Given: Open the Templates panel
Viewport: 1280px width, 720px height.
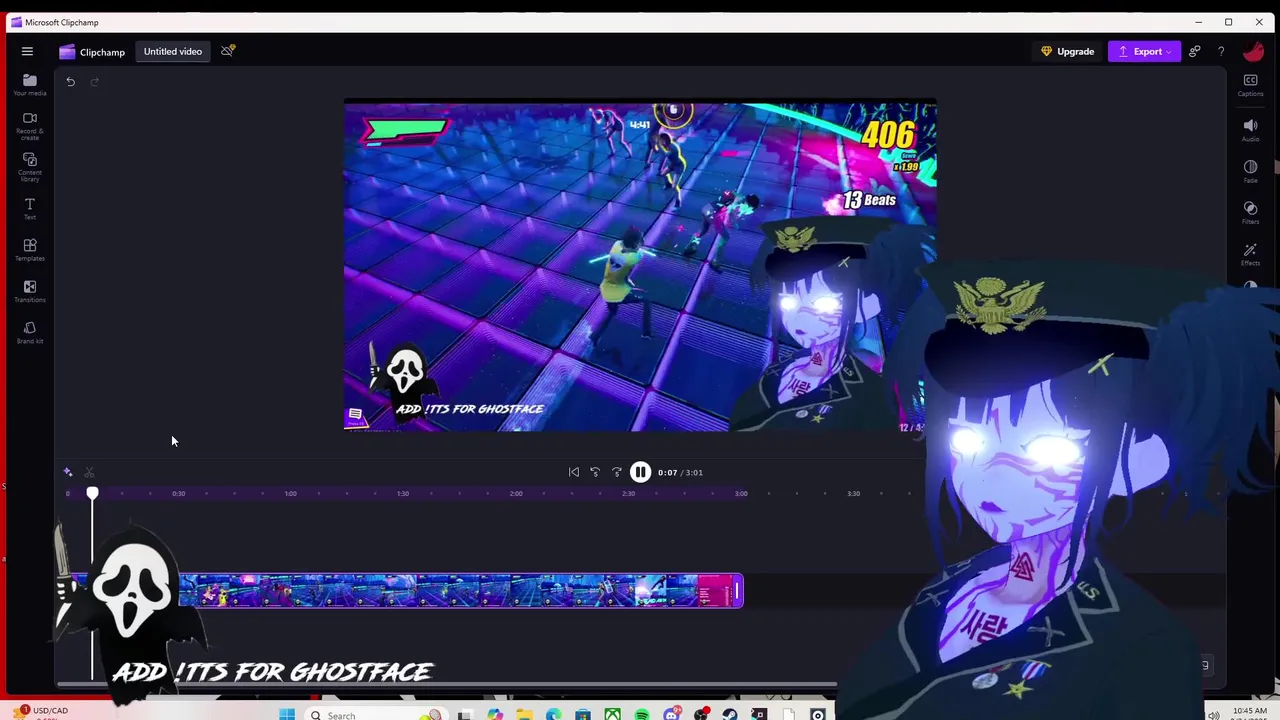Looking at the screenshot, I should 30,250.
